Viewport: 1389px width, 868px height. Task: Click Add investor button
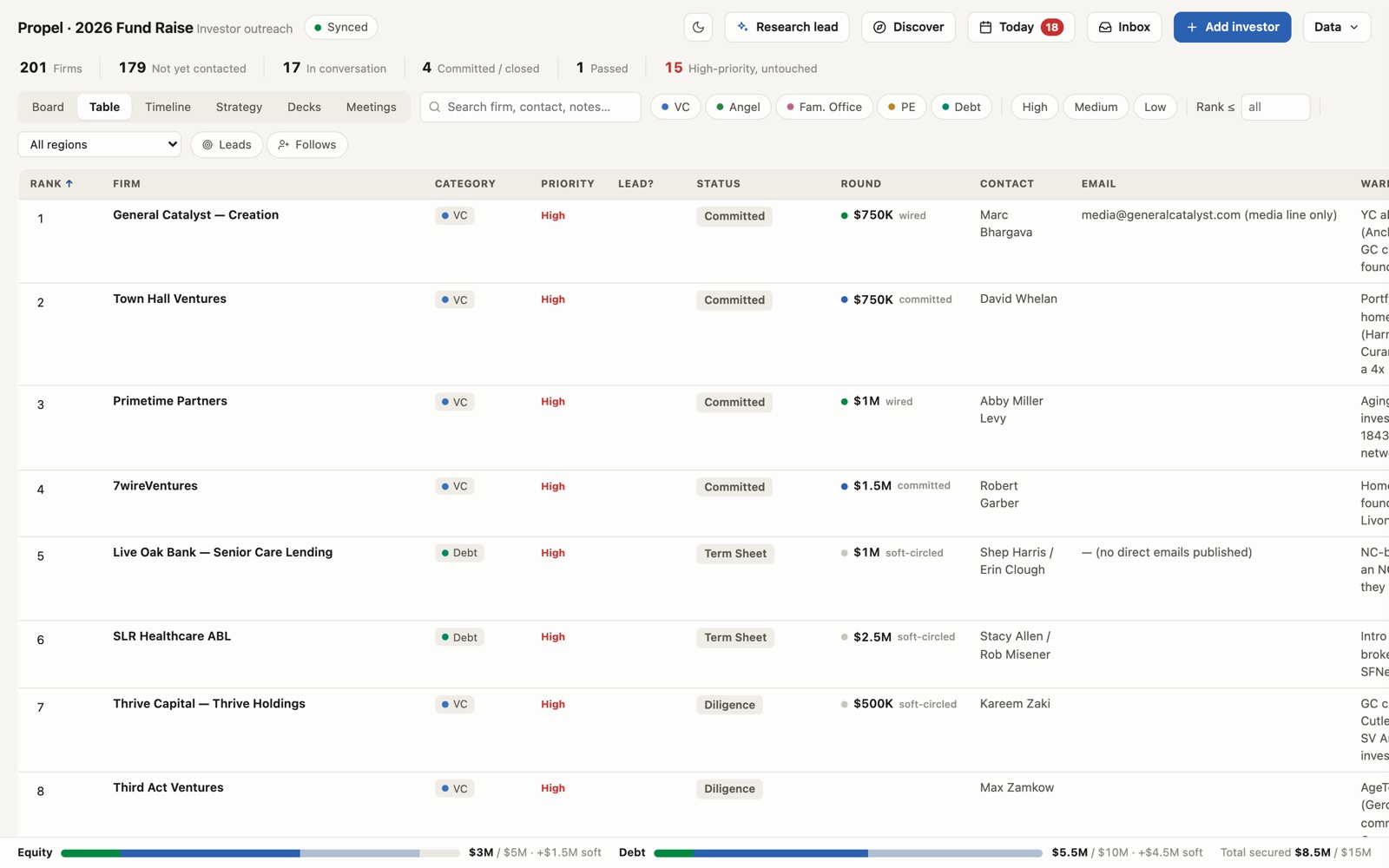tap(1232, 27)
